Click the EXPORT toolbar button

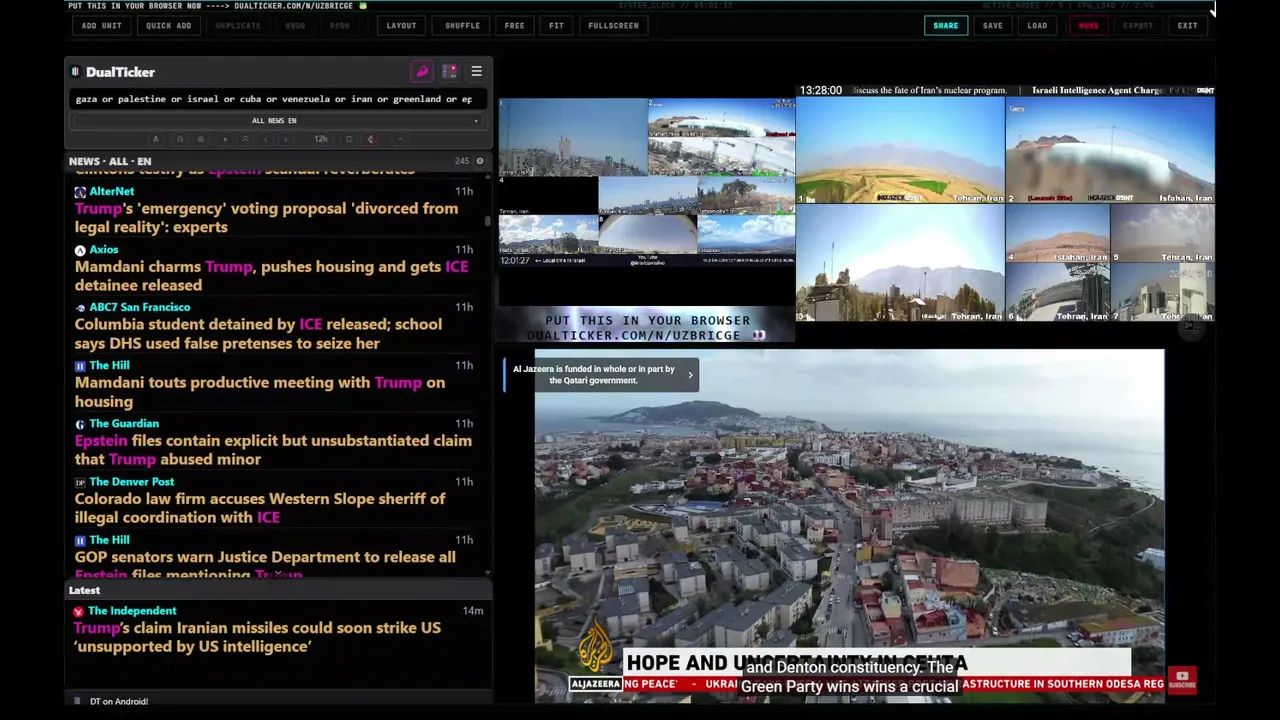tap(1138, 25)
